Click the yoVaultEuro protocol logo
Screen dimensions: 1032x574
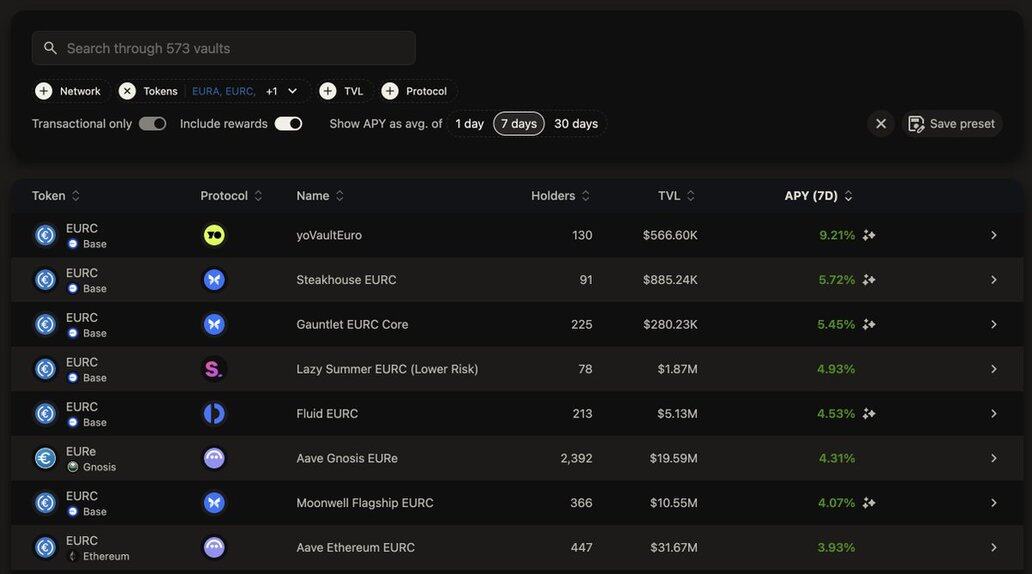(x=214, y=235)
